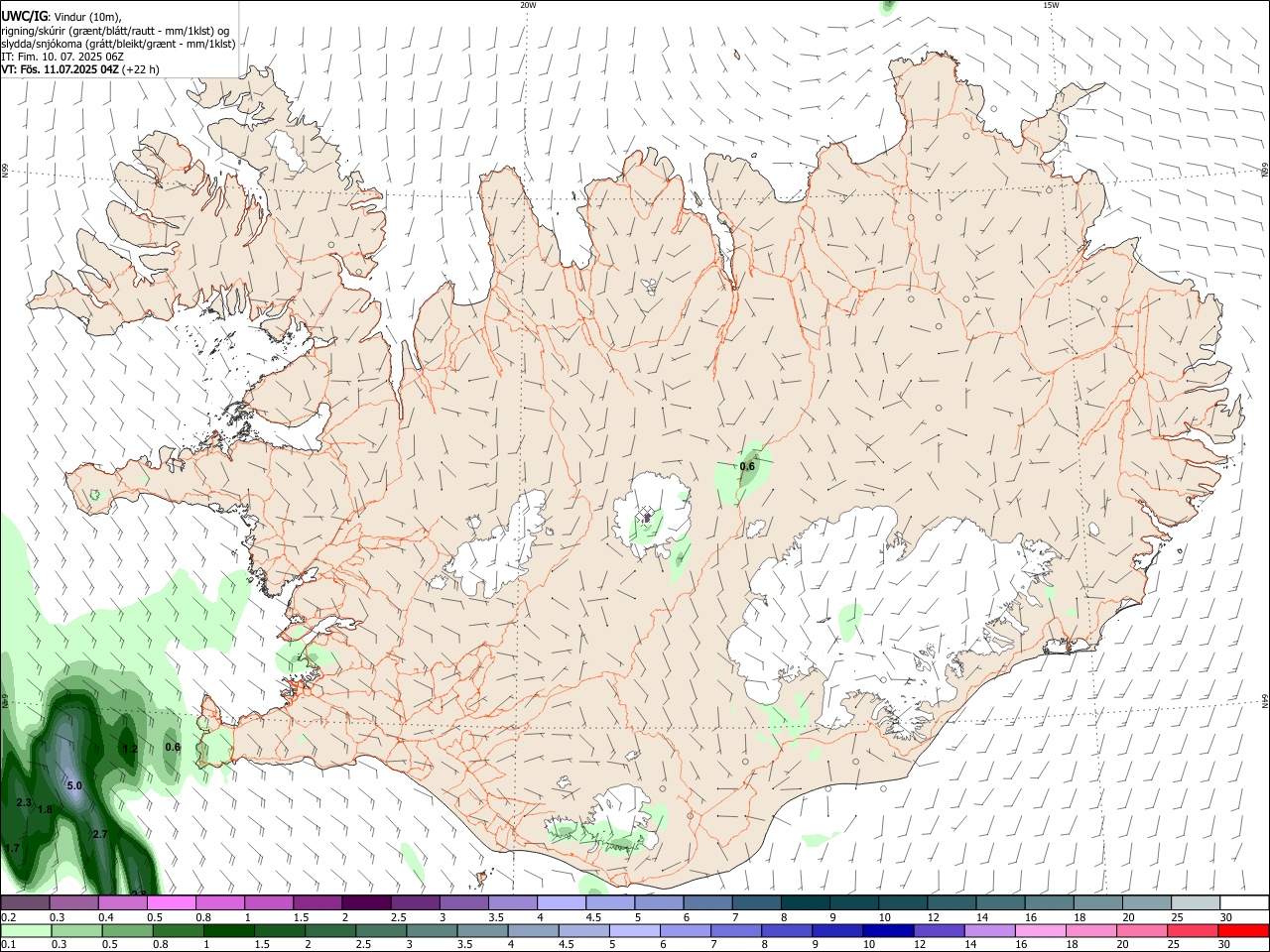1270x952 pixels.
Task: Click the 64N latitude label on right edge
Action: tap(1265, 700)
